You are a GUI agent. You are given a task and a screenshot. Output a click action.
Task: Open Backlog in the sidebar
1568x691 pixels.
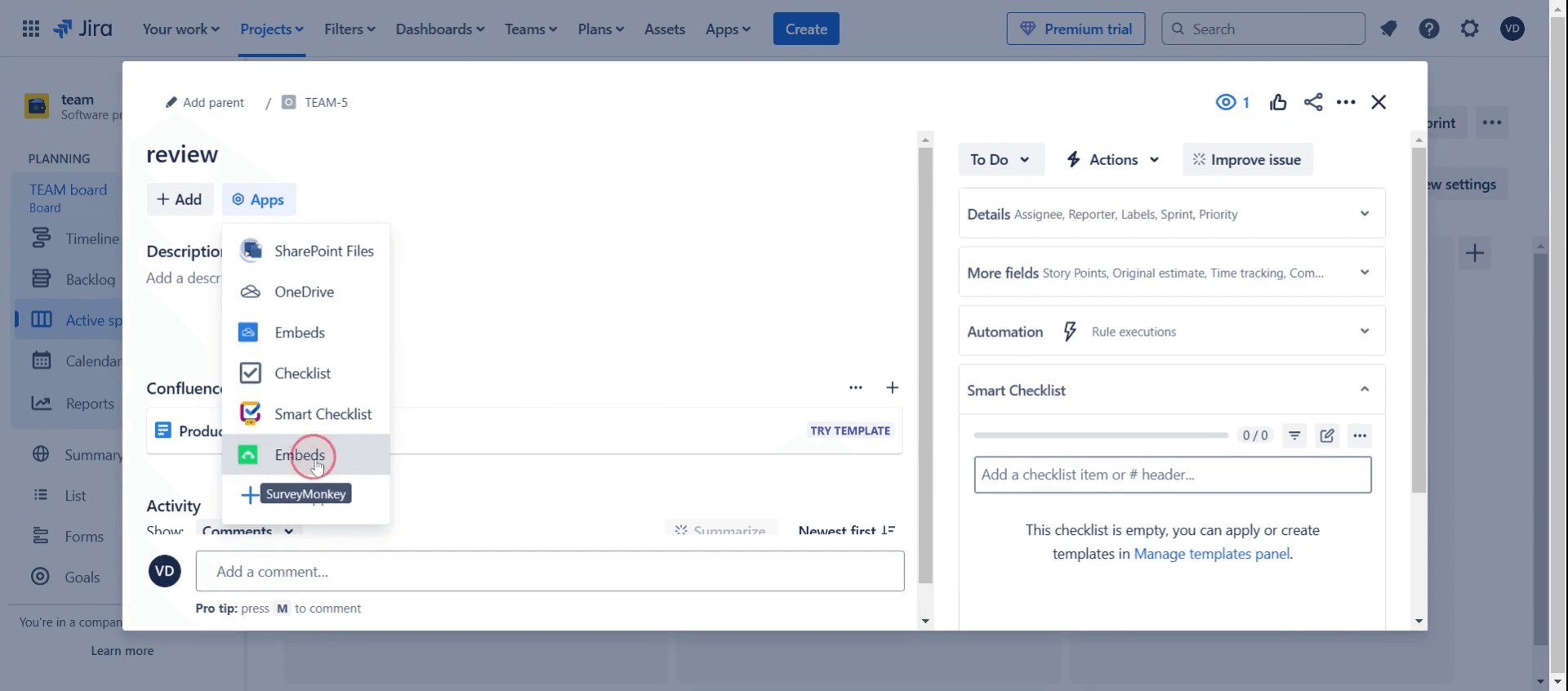73,279
